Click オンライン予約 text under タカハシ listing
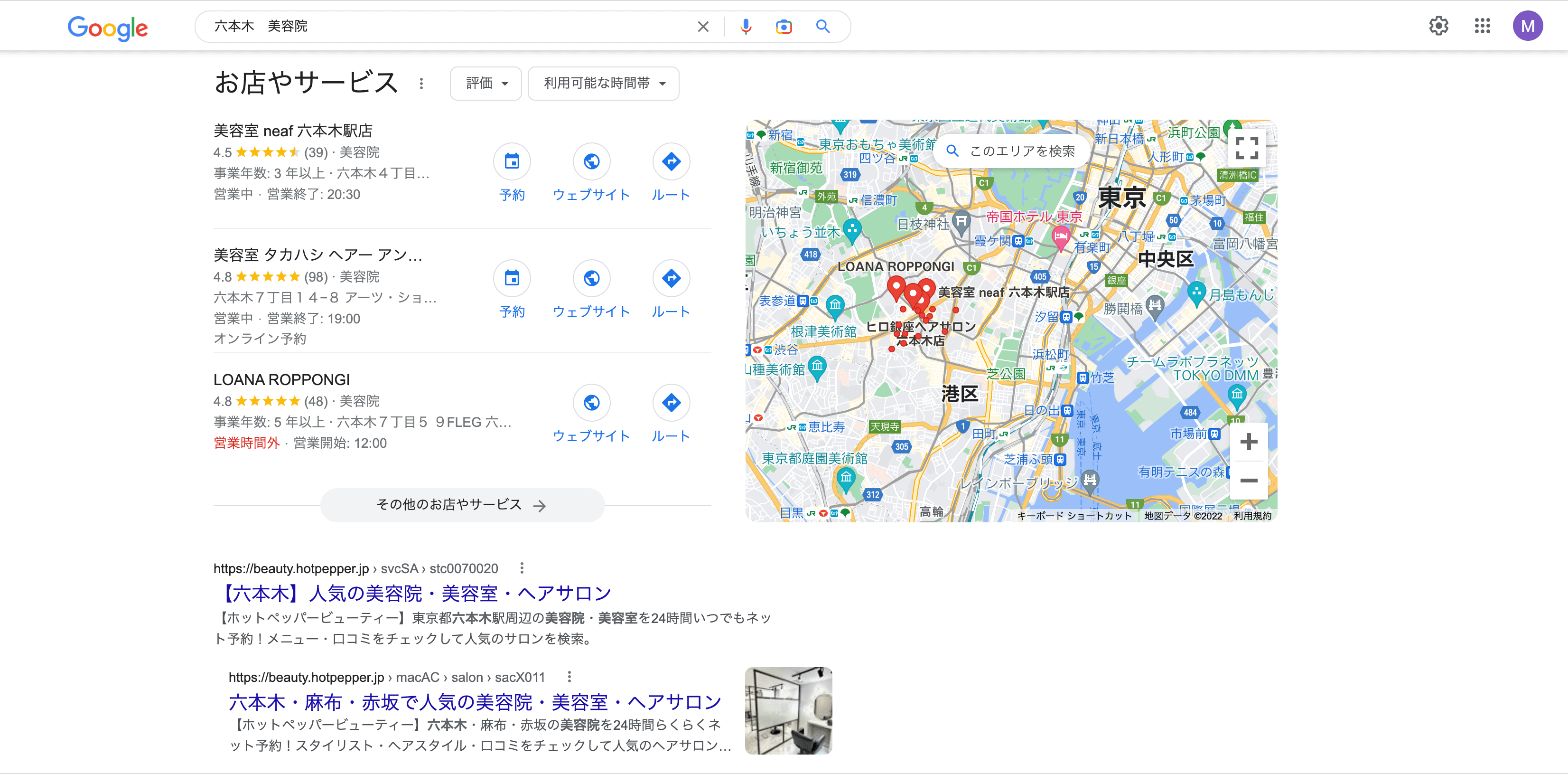 point(260,339)
